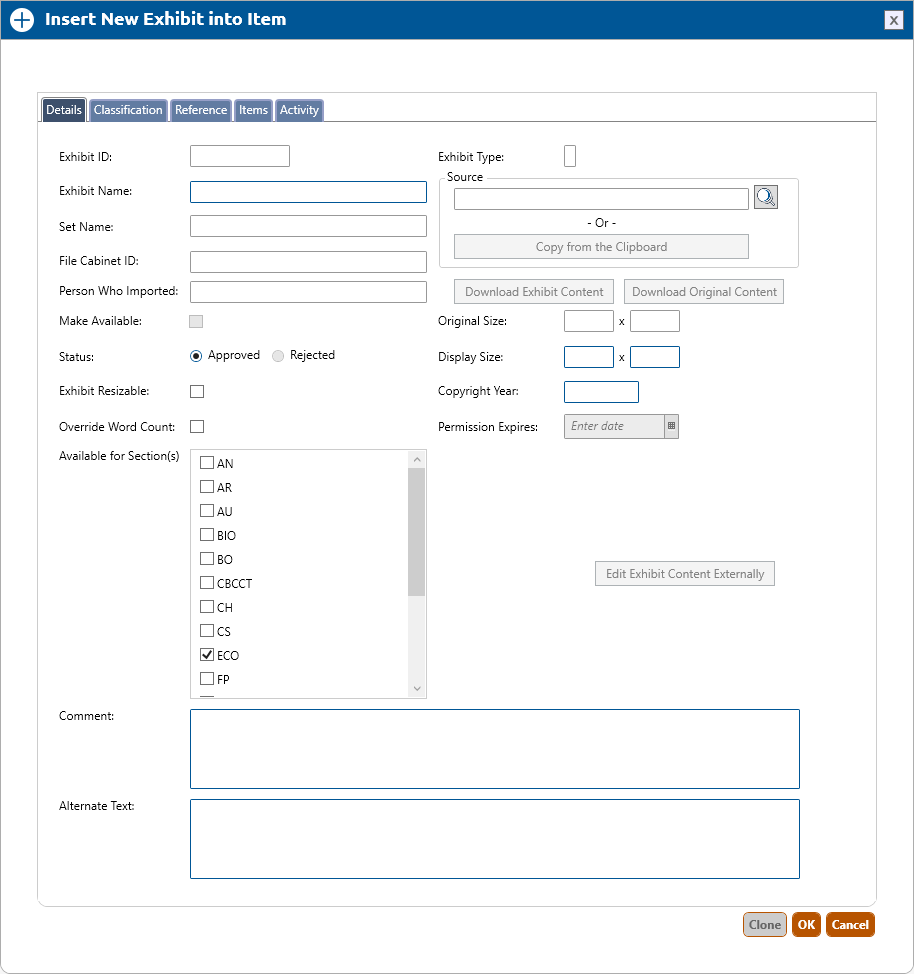Switch to the Classification tab
The height and width of the screenshot is (974, 914).
click(128, 110)
